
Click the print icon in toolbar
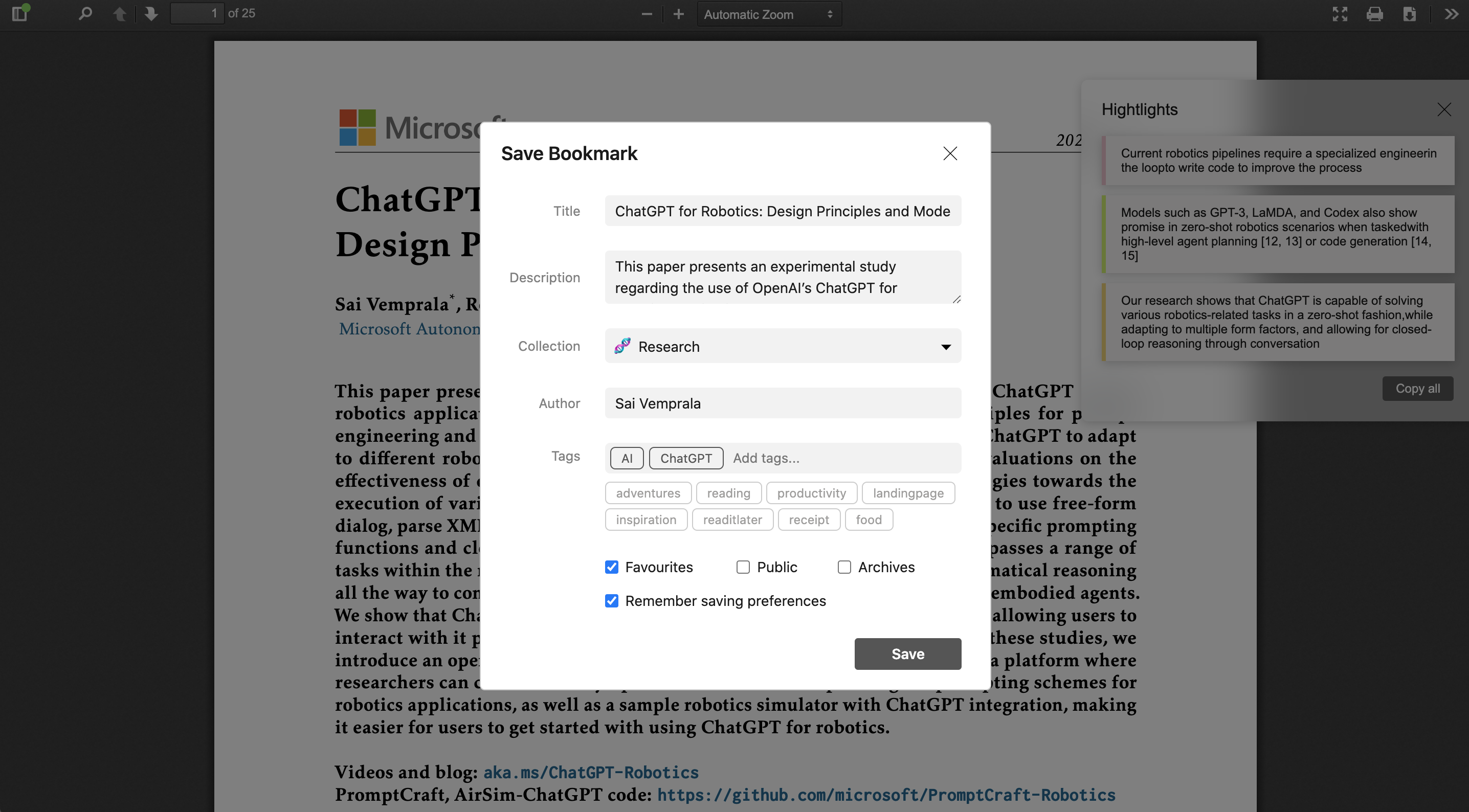click(1375, 14)
